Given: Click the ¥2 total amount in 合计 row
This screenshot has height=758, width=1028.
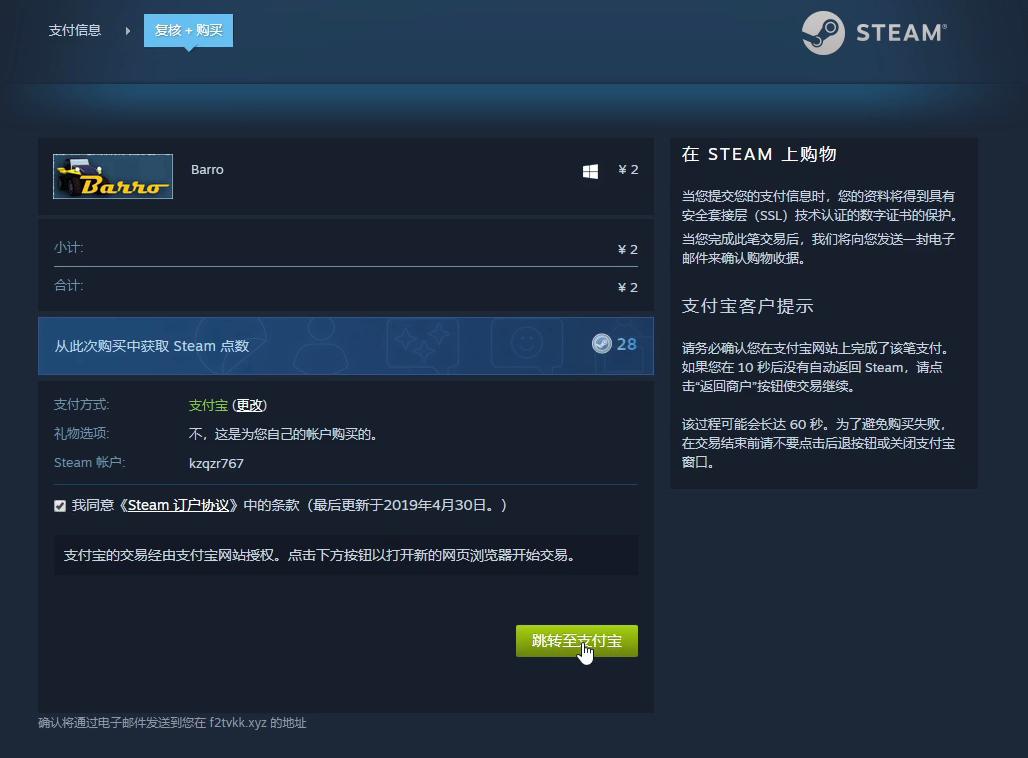Looking at the screenshot, I should pos(628,287).
